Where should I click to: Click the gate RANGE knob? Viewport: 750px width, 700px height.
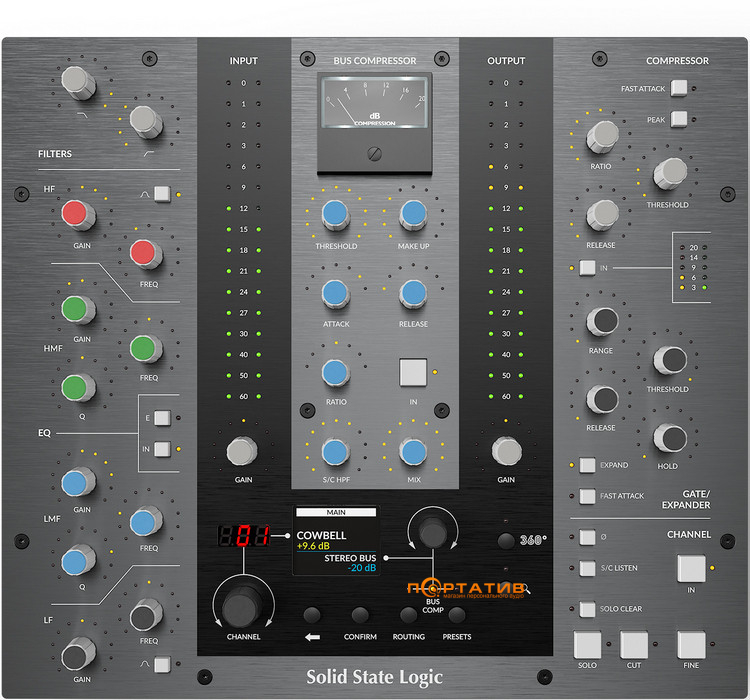pyautogui.click(x=602, y=321)
